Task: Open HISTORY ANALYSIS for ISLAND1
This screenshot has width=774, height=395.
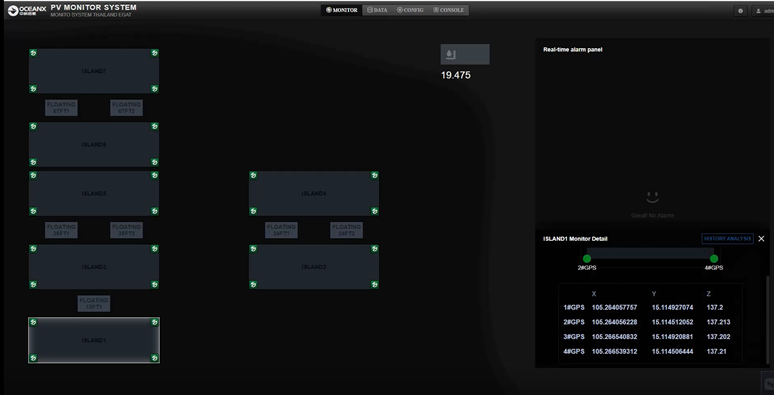Action: pos(727,238)
